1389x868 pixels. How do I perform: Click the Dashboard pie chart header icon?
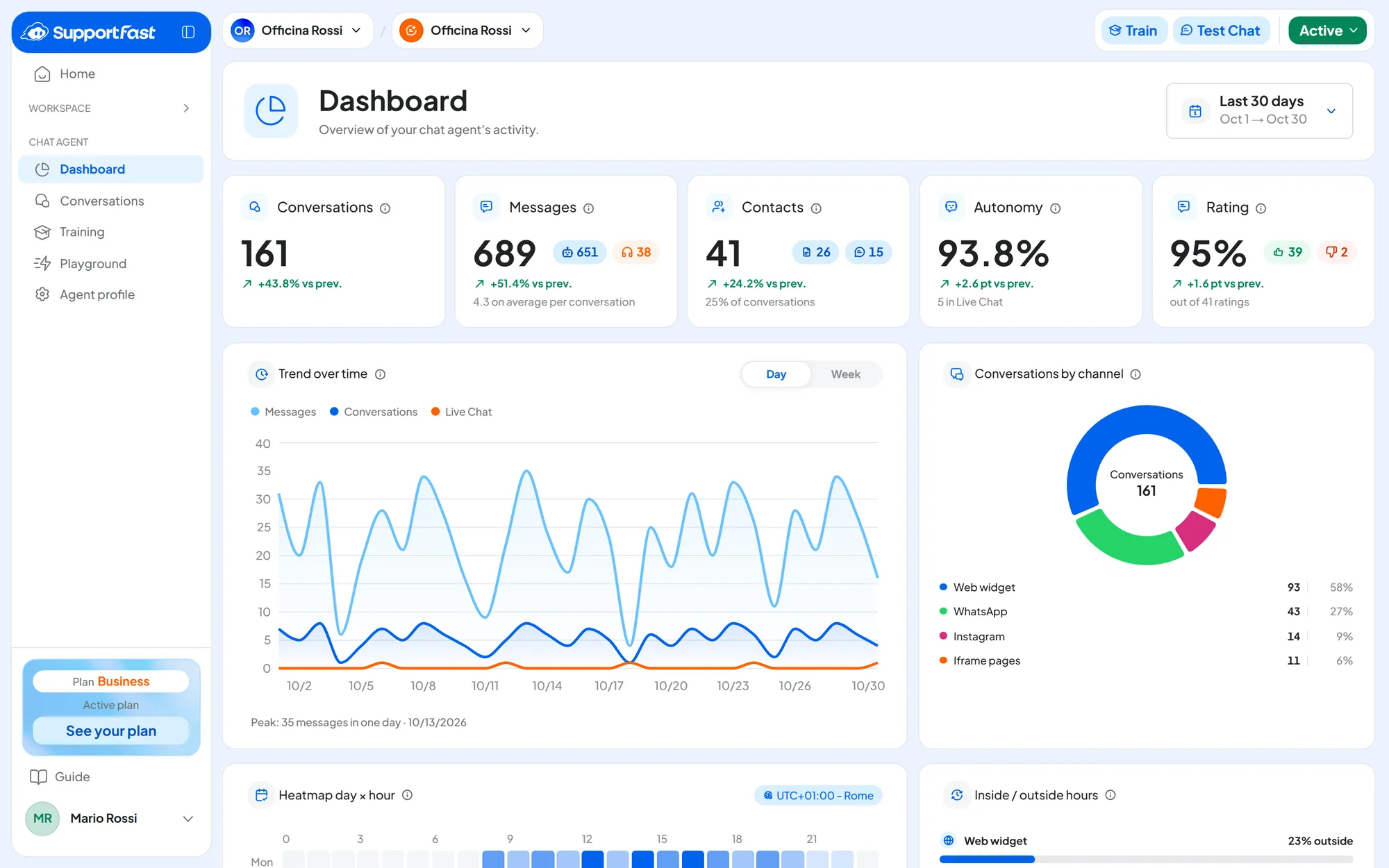[x=271, y=111]
